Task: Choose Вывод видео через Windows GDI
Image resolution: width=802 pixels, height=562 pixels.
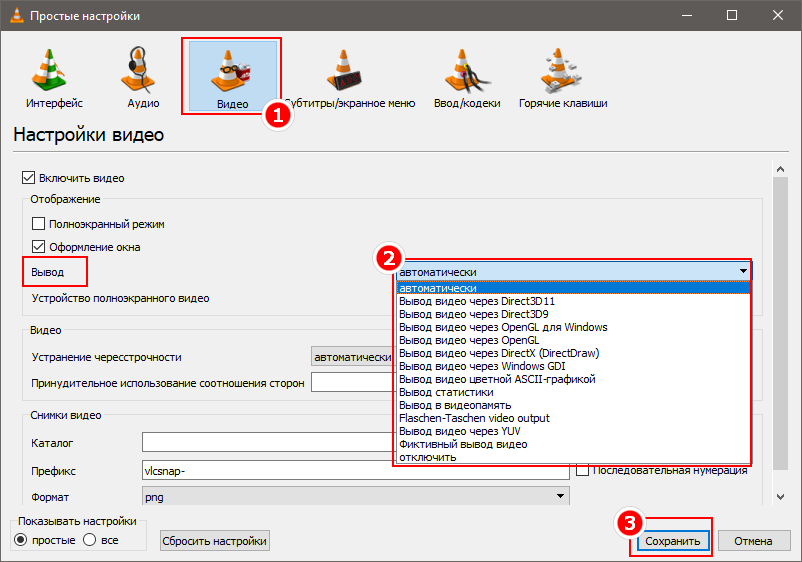Action: pyautogui.click(x=573, y=366)
